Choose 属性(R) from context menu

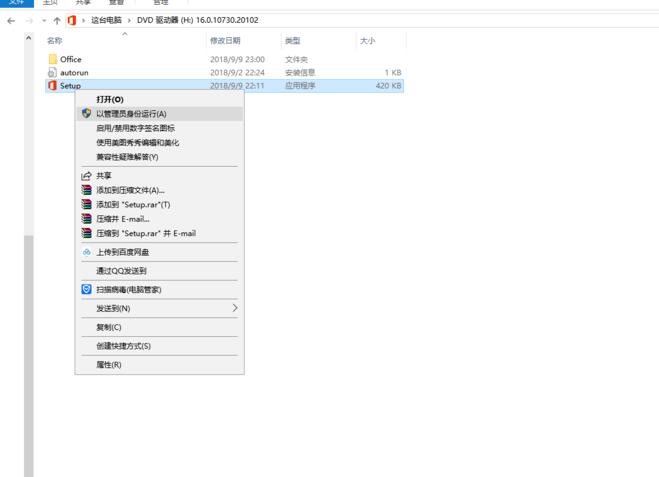pyautogui.click(x=159, y=364)
